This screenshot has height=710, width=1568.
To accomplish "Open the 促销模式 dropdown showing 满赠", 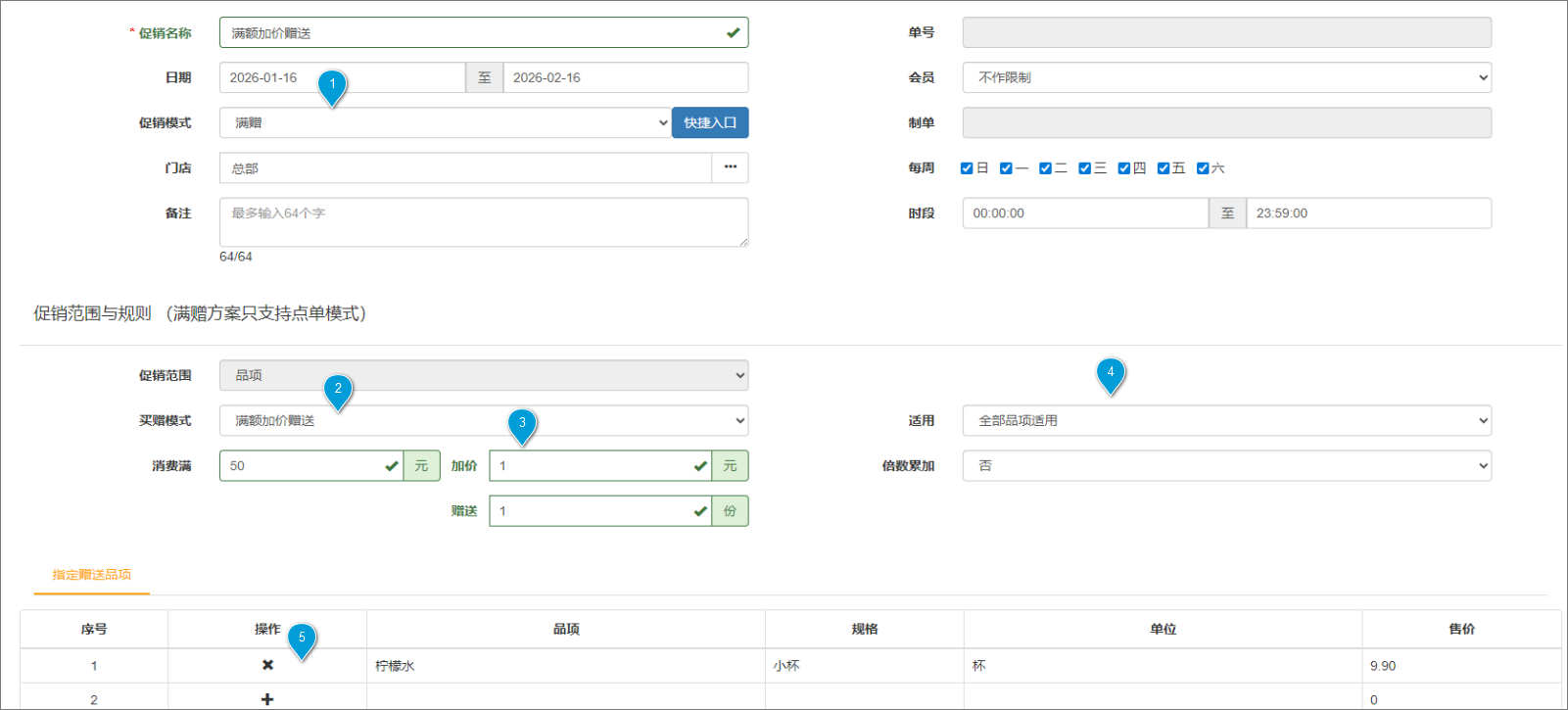I will tap(445, 122).
